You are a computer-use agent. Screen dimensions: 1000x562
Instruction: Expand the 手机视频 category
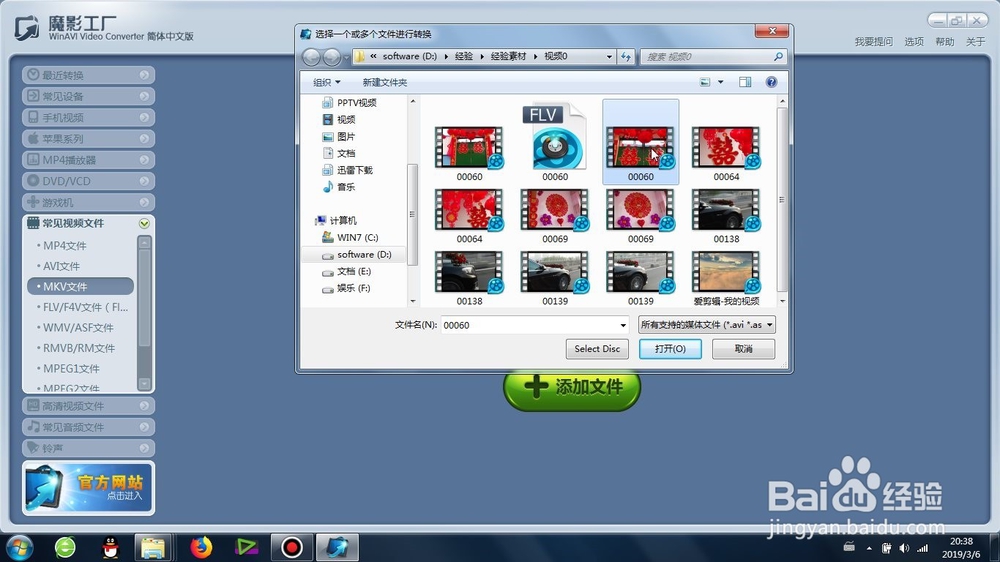click(89, 117)
